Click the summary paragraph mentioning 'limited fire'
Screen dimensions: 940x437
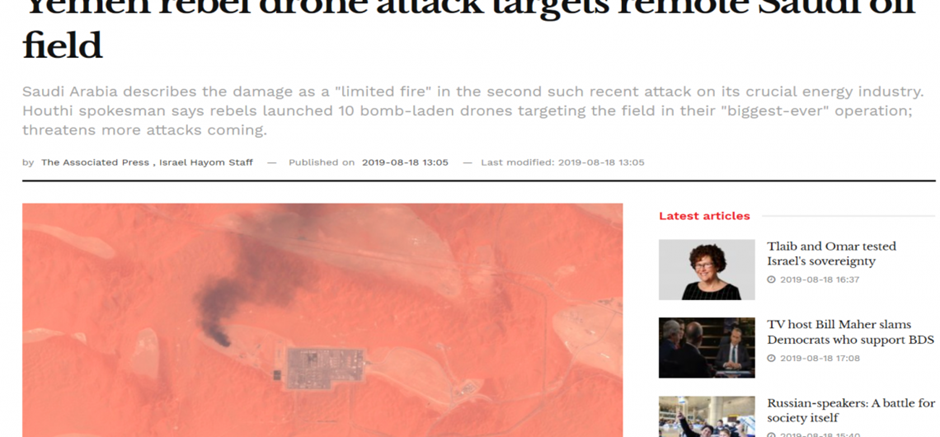[474, 111]
